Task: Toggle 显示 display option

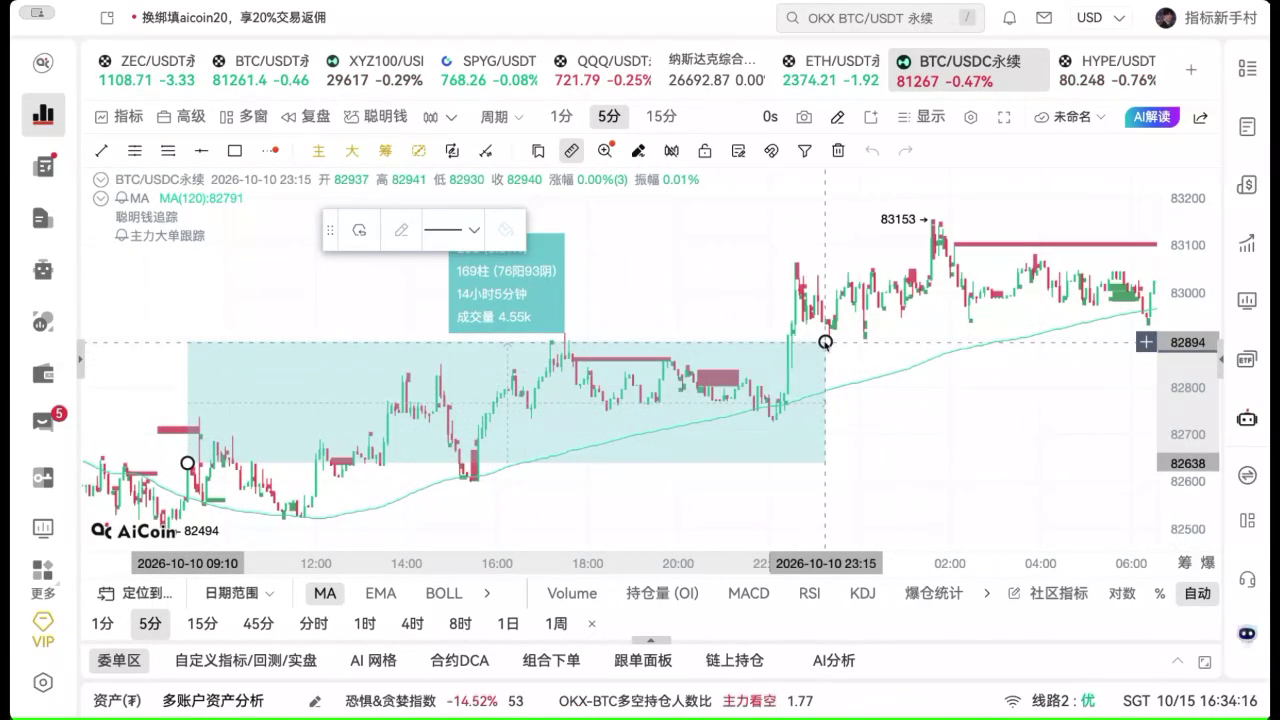Action: (x=921, y=117)
